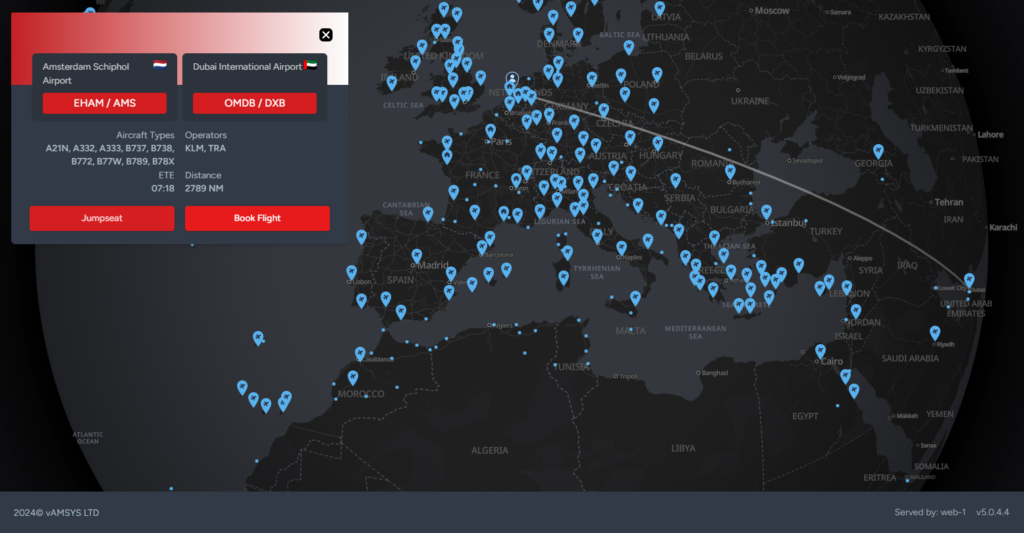The height and width of the screenshot is (533, 1024).
Task: Close the route details panel
Action: [x=325, y=35]
